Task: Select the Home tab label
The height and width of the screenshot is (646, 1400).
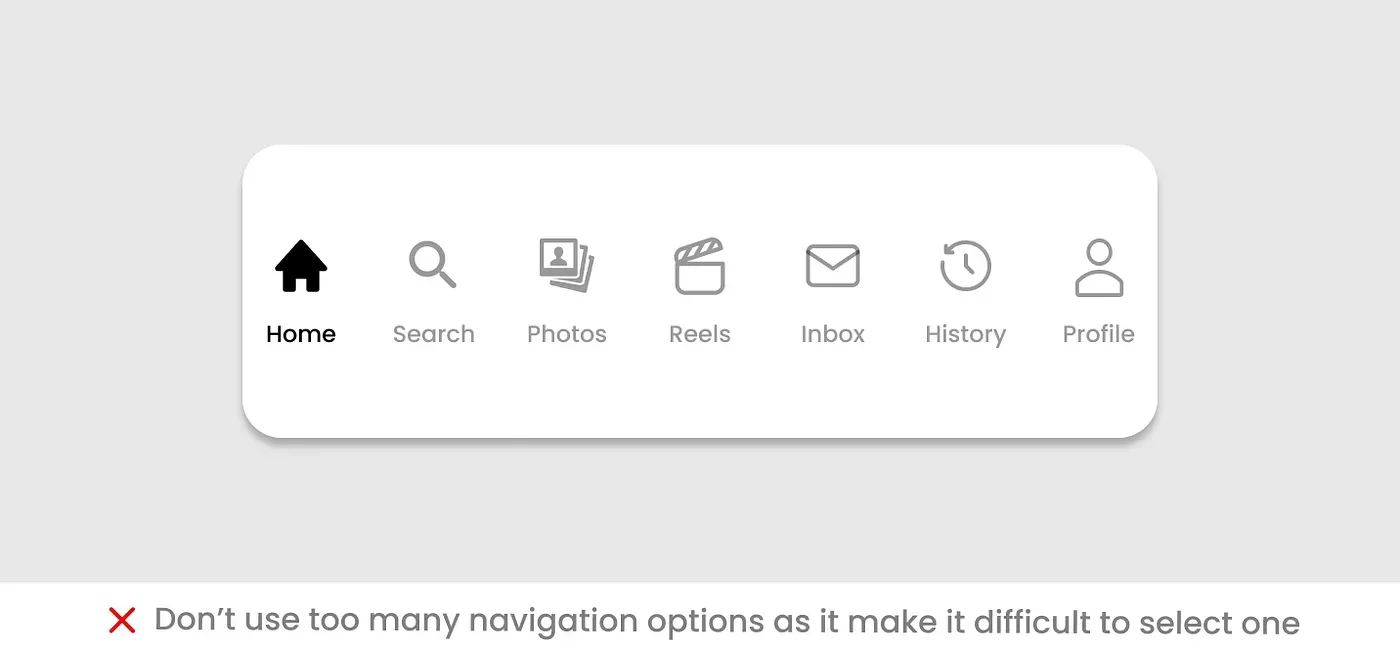Action: [x=301, y=334]
